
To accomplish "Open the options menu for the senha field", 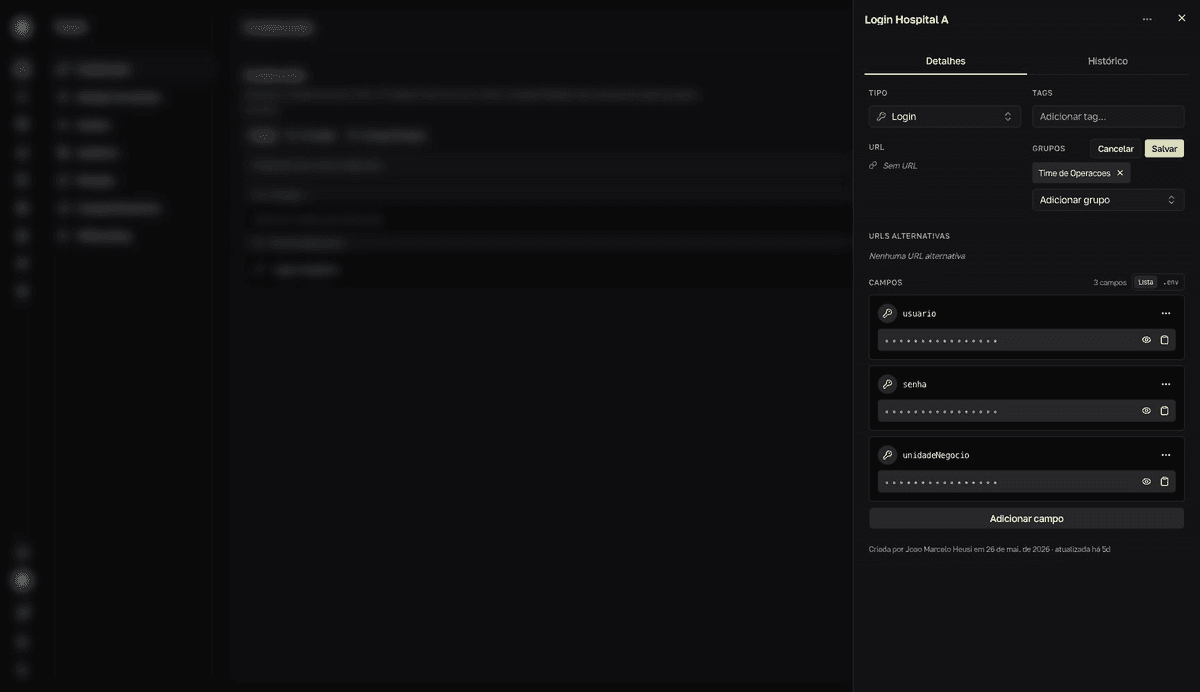I will [1165, 384].
